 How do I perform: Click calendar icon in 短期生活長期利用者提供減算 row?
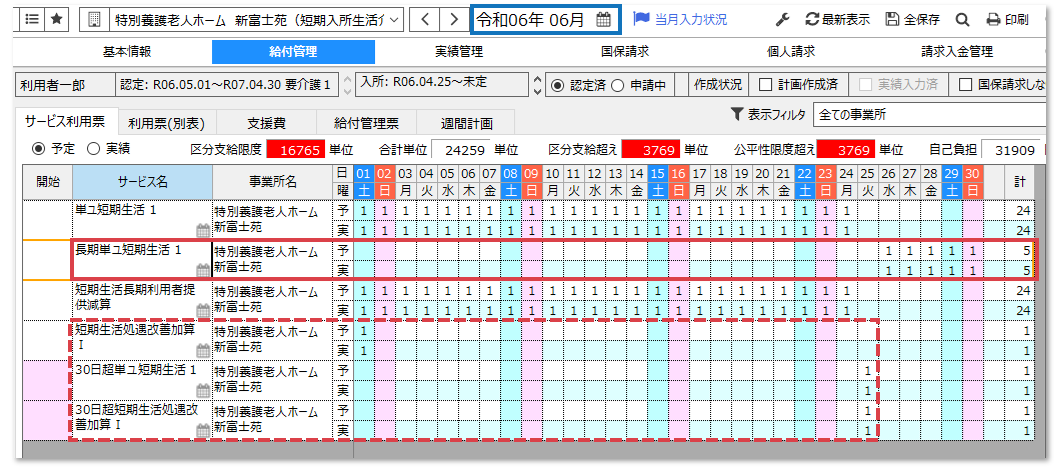pos(203,310)
